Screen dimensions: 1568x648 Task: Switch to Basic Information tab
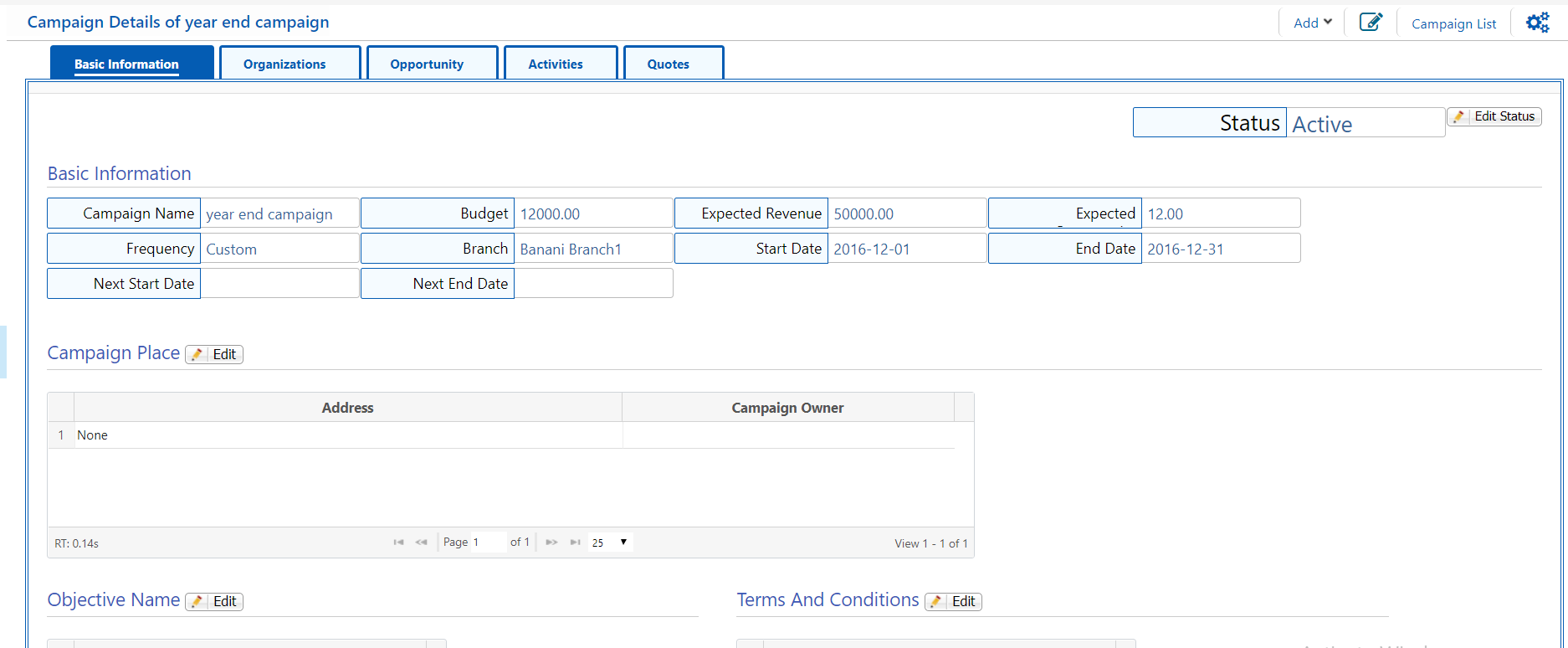click(x=132, y=63)
